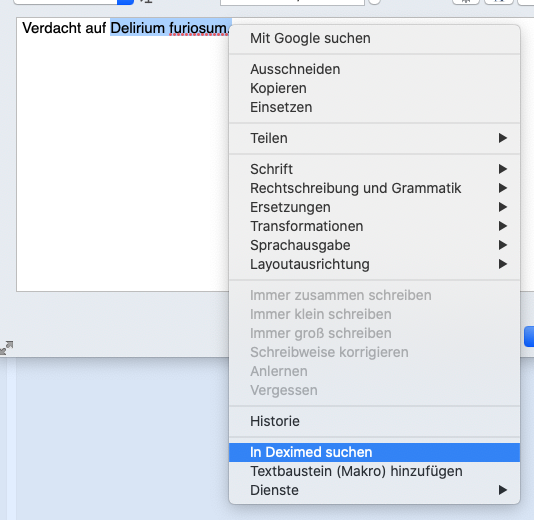Choose Ausschneiden from the context menu
The image size is (534, 520).
[374, 69]
